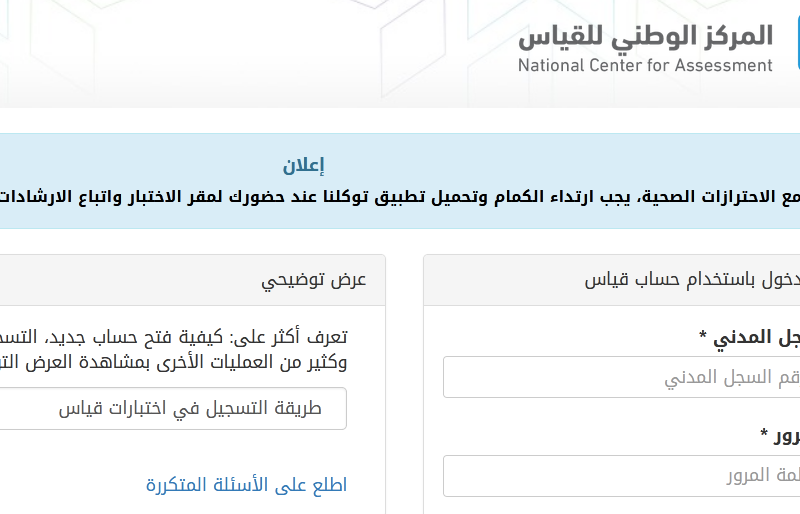Click the السجل المدني field label
800x514 pixels.
756,337
